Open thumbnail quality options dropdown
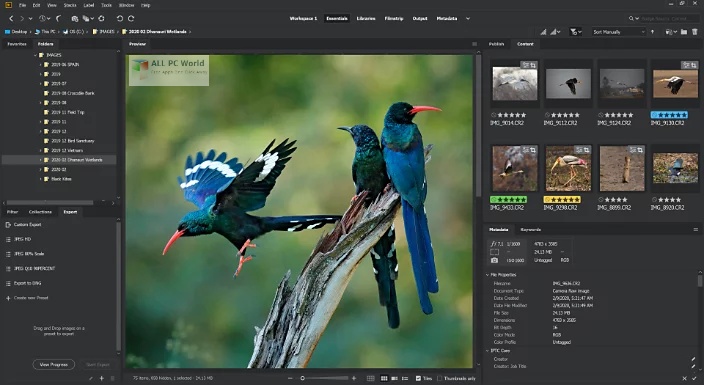This screenshot has height=385, width=704. pyautogui.click(x=556, y=32)
